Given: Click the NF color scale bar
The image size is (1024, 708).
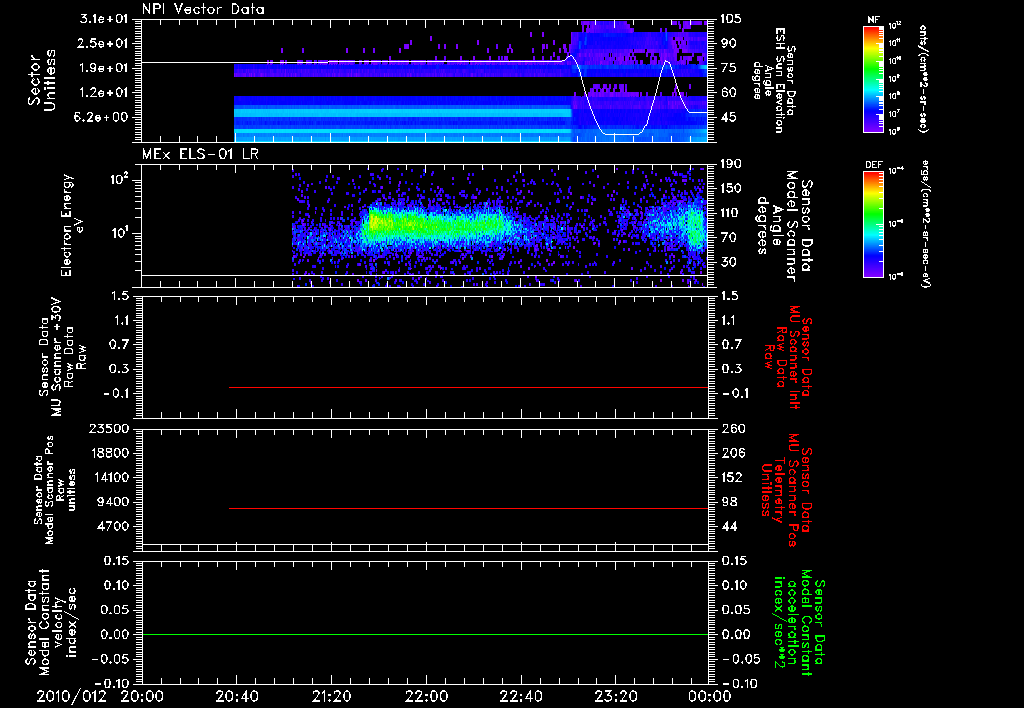Looking at the screenshot, I should click(874, 78).
